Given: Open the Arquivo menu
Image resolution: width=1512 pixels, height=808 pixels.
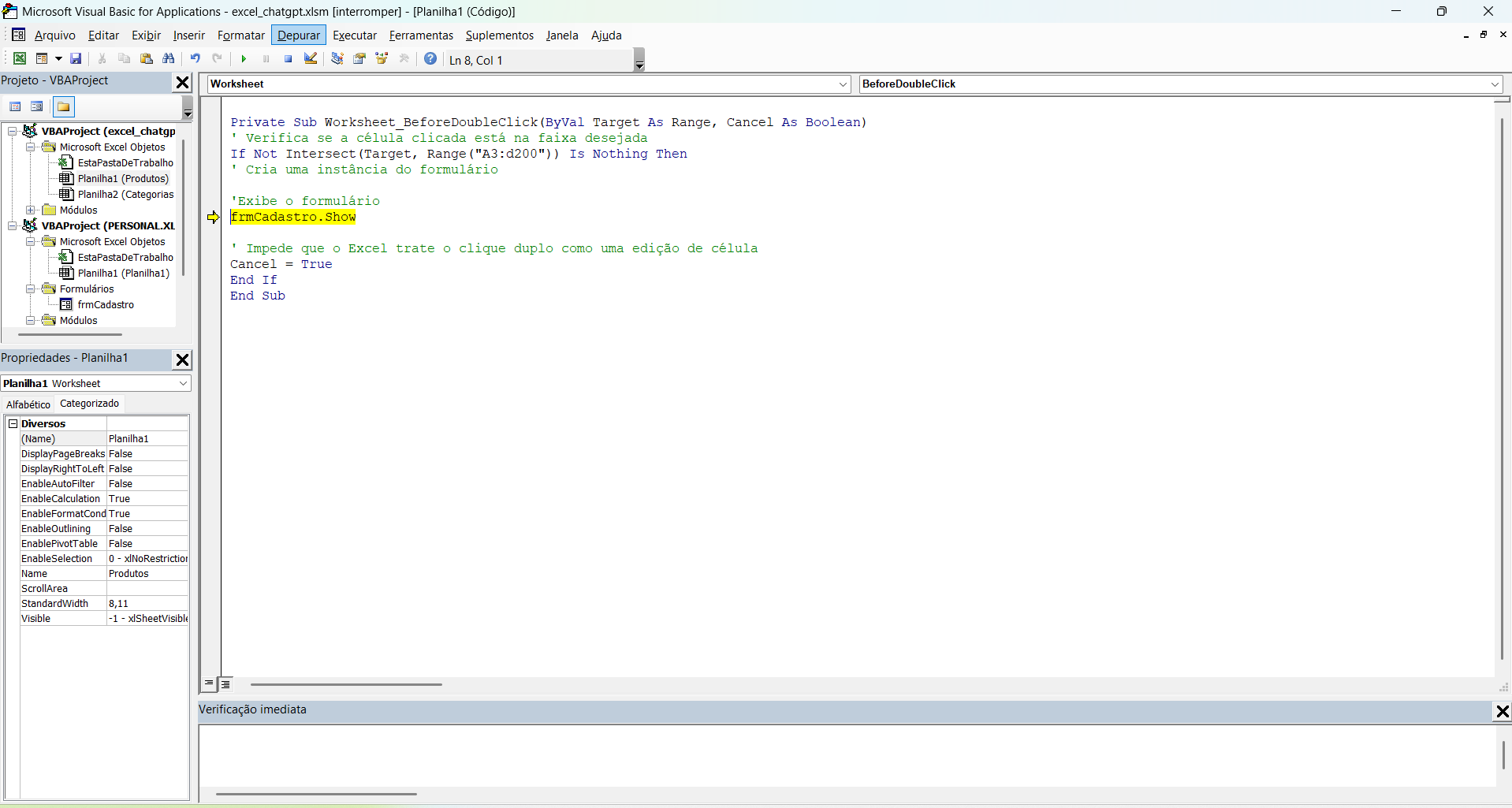Looking at the screenshot, I should click(x=55, y=35).
